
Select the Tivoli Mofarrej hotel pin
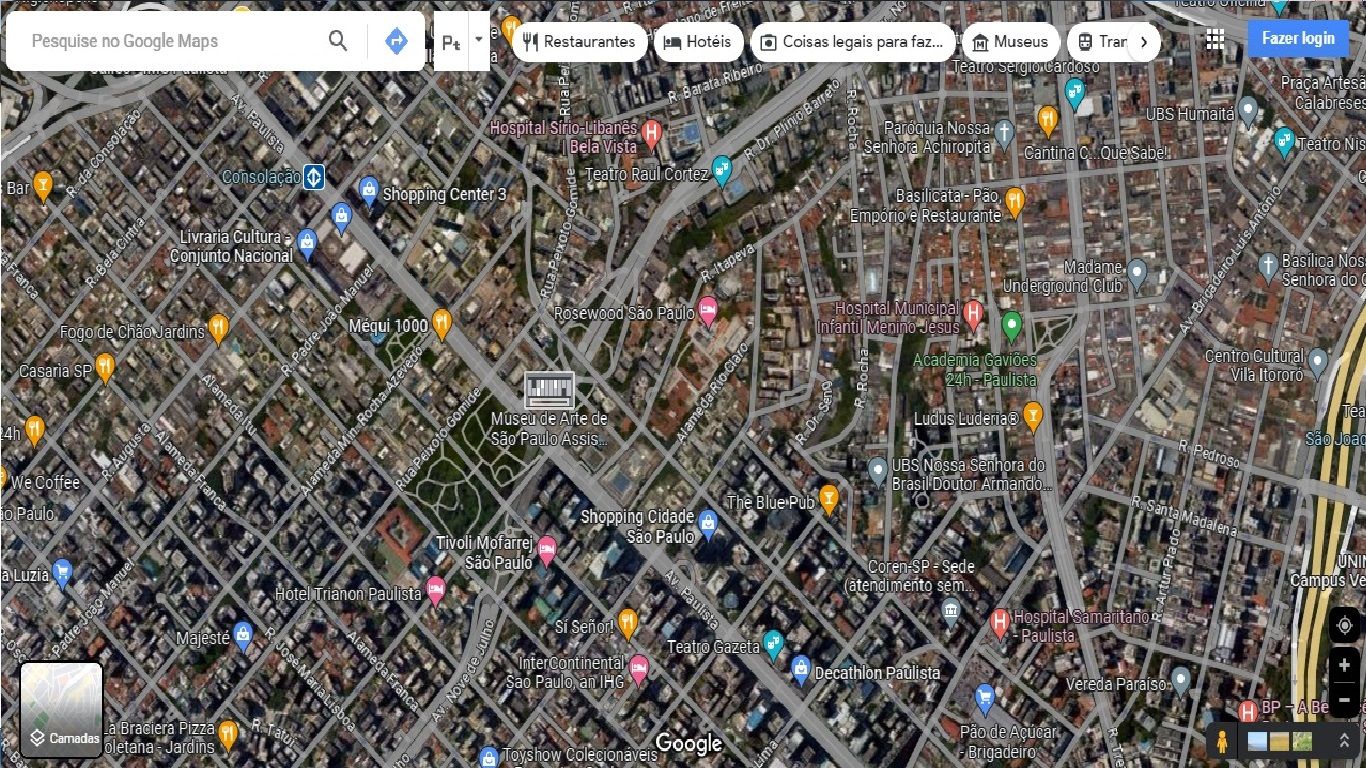[546, 548]
